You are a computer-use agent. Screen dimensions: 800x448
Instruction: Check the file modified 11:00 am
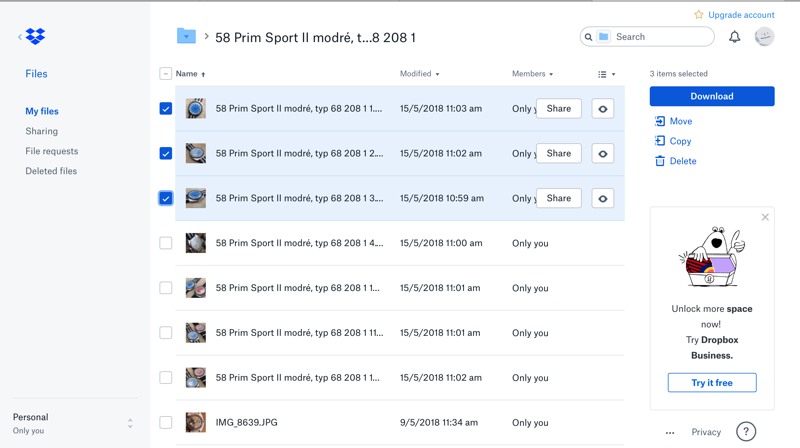(165, 243)
